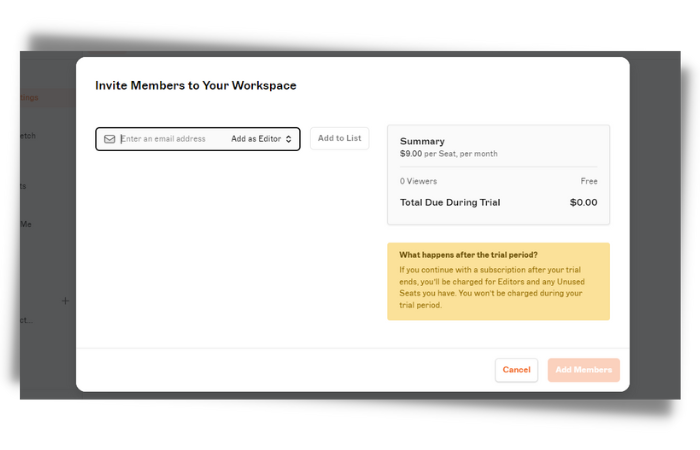The height and width of the screenshot is (450, 700).
Task: Click the Total Due During Trial label
Action: [x=450, y=203]
